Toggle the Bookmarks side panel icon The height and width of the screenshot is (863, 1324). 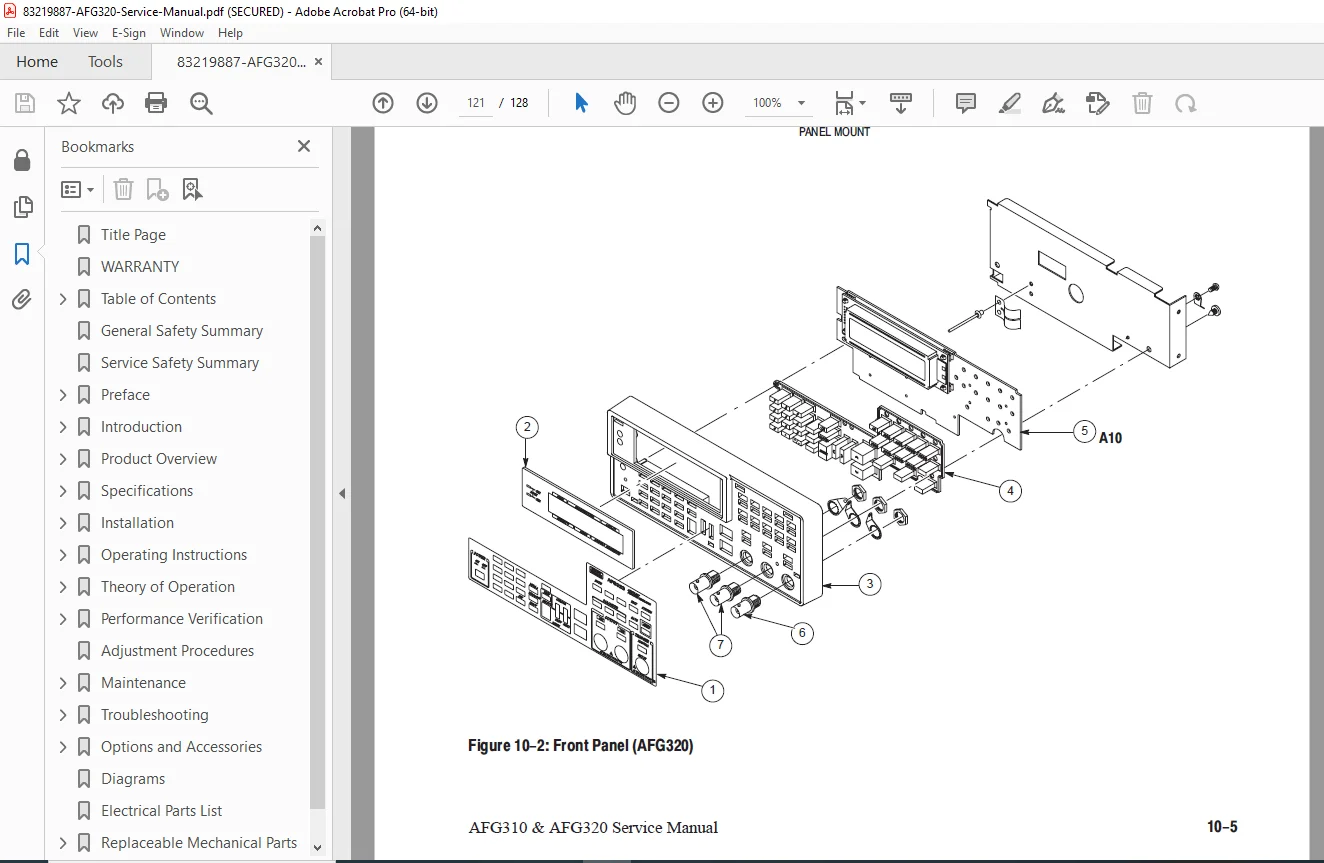(22, 254)
